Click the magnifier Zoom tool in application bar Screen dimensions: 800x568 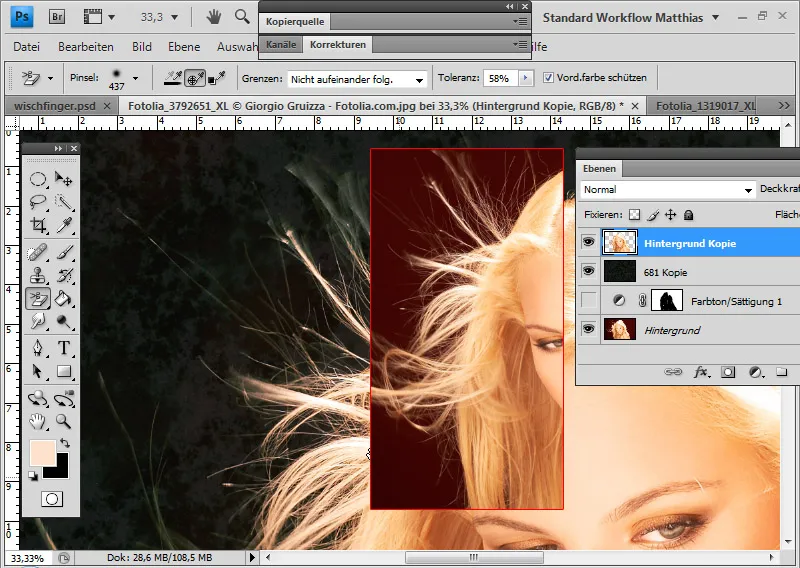(242, 17)
